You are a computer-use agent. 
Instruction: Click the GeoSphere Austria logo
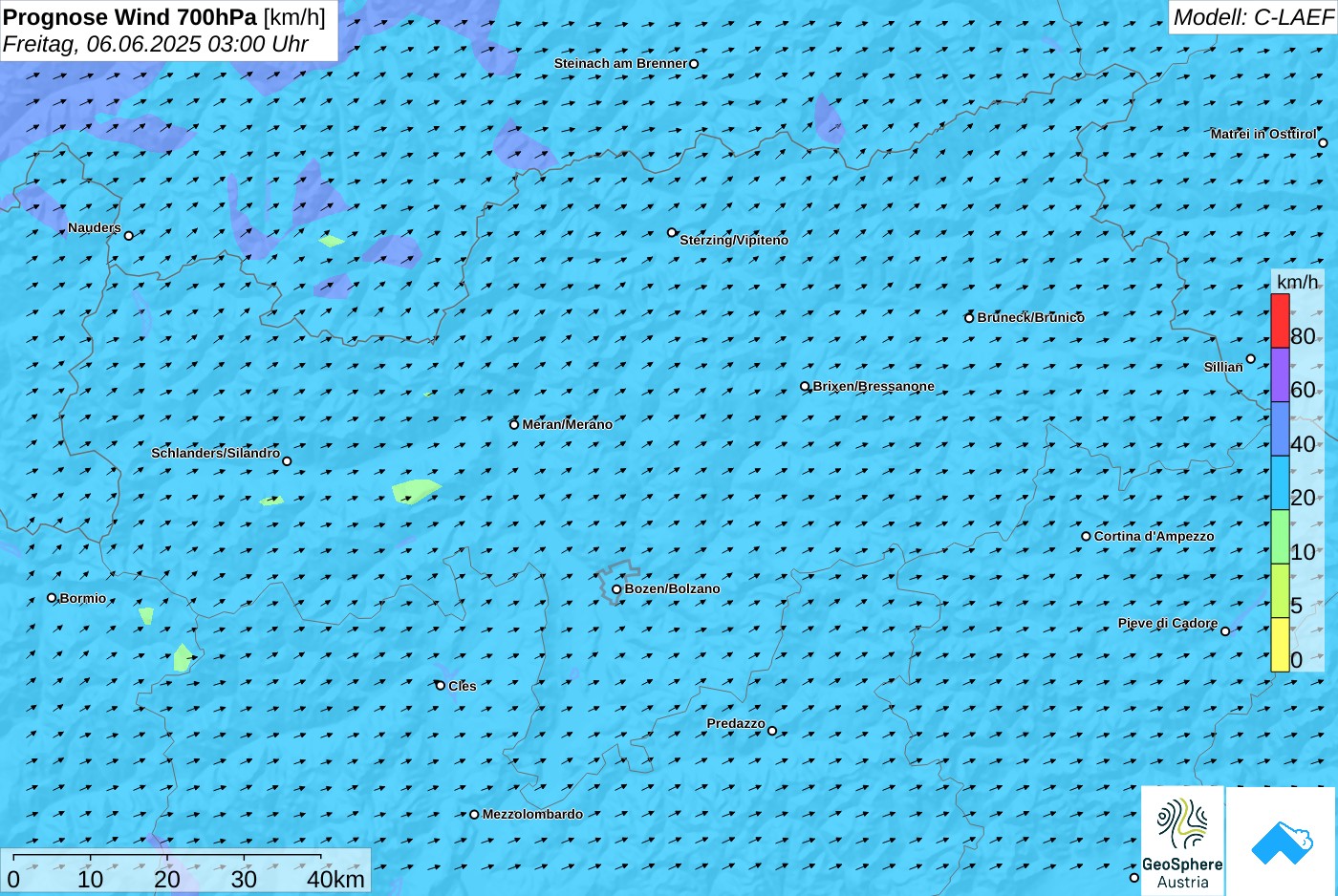(x=1183, y=842)
